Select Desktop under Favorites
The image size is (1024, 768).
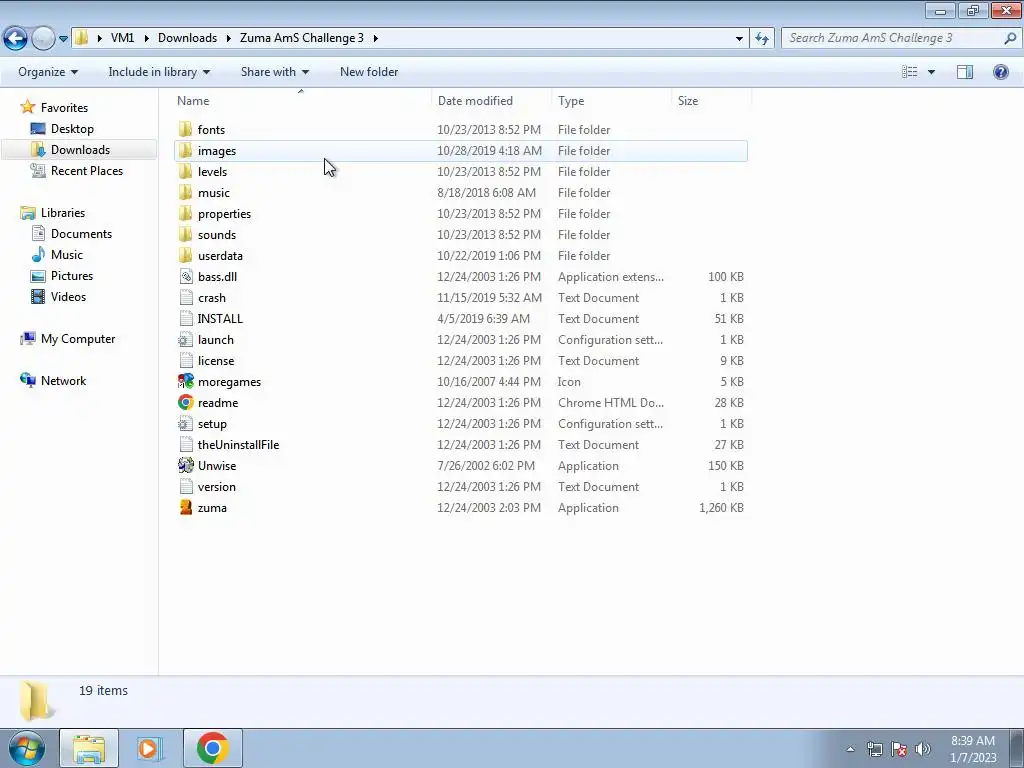click(72, 129)
